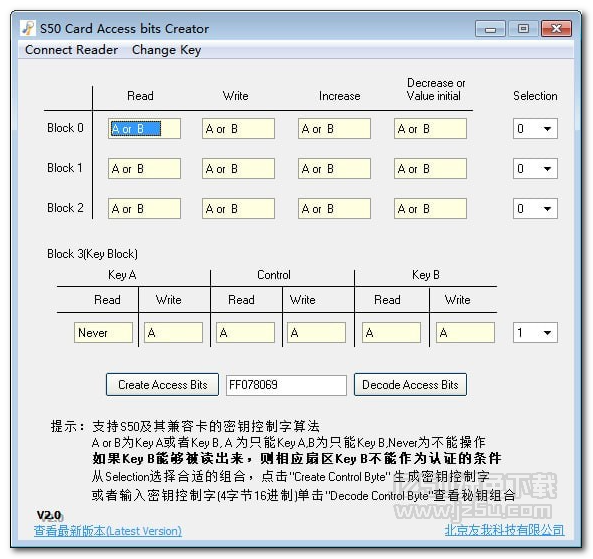The height and width of the screenshot is (559, 593).
Task: Click the Block 2 row label
Action: click(65, 208)
